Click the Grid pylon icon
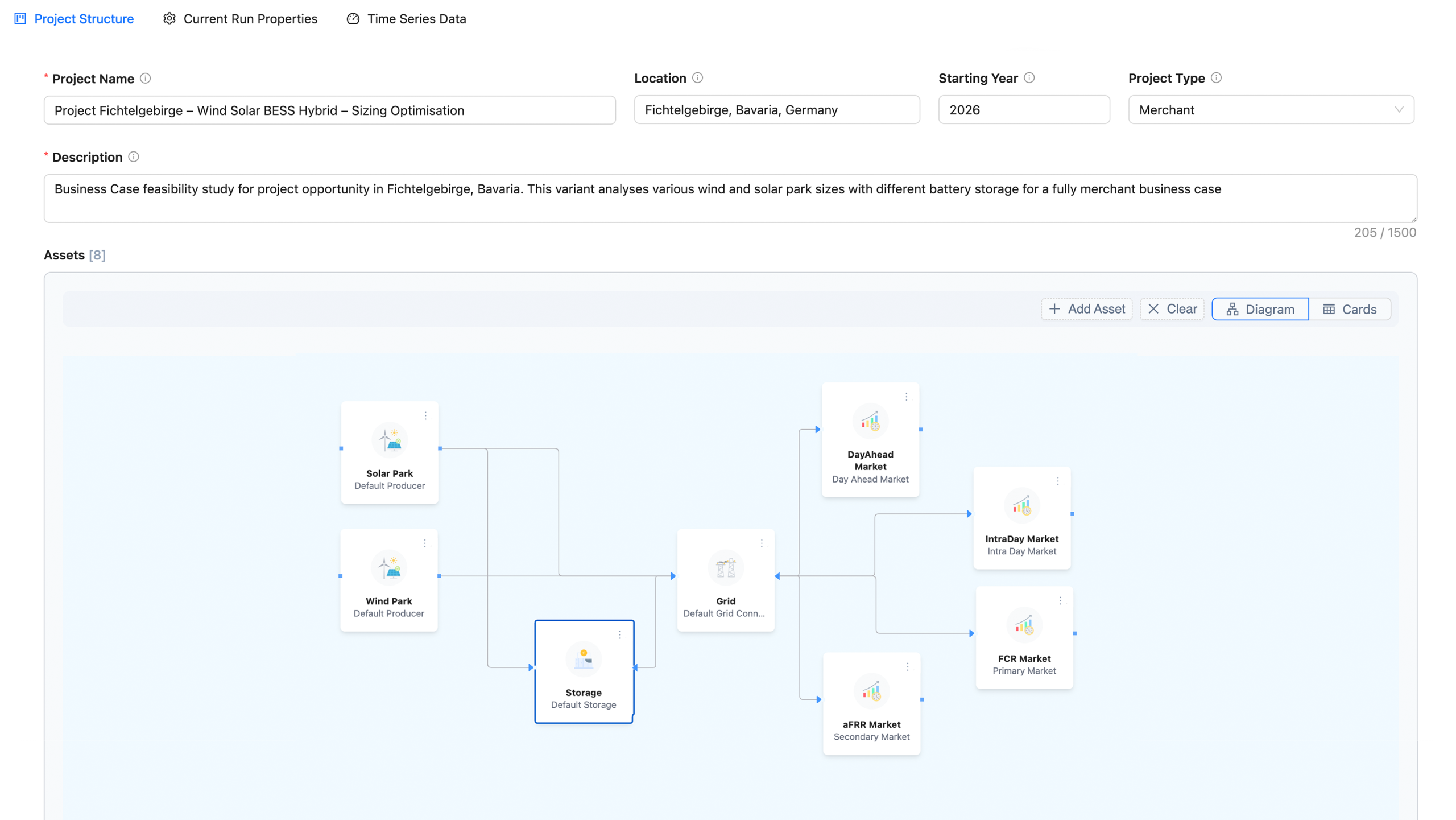Screen dimensions: 1456x820 click(726, 567)
